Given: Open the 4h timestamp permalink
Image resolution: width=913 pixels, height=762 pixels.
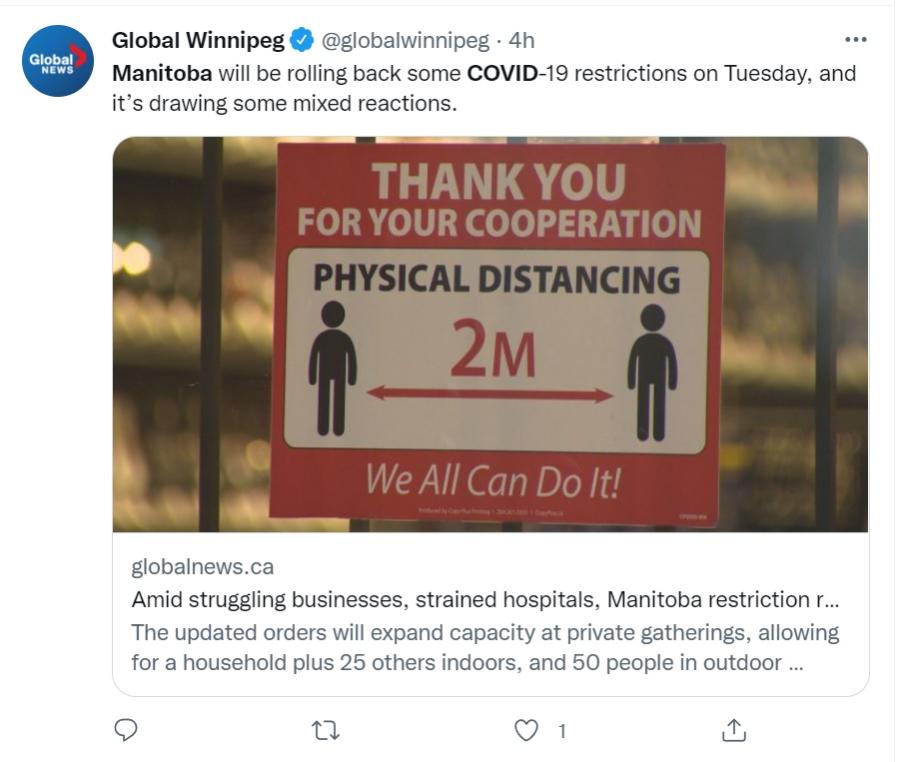Looking at the screenshot, I should click(x=521, y=41).
